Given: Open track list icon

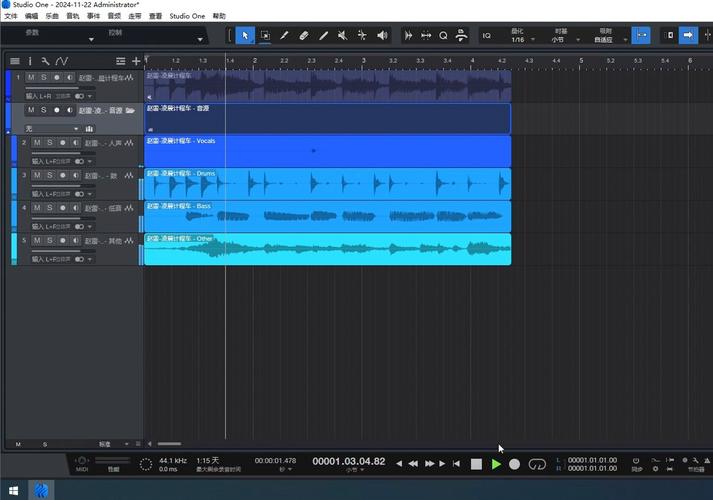Looking at the screenshot, I should [x=15, y=61].
